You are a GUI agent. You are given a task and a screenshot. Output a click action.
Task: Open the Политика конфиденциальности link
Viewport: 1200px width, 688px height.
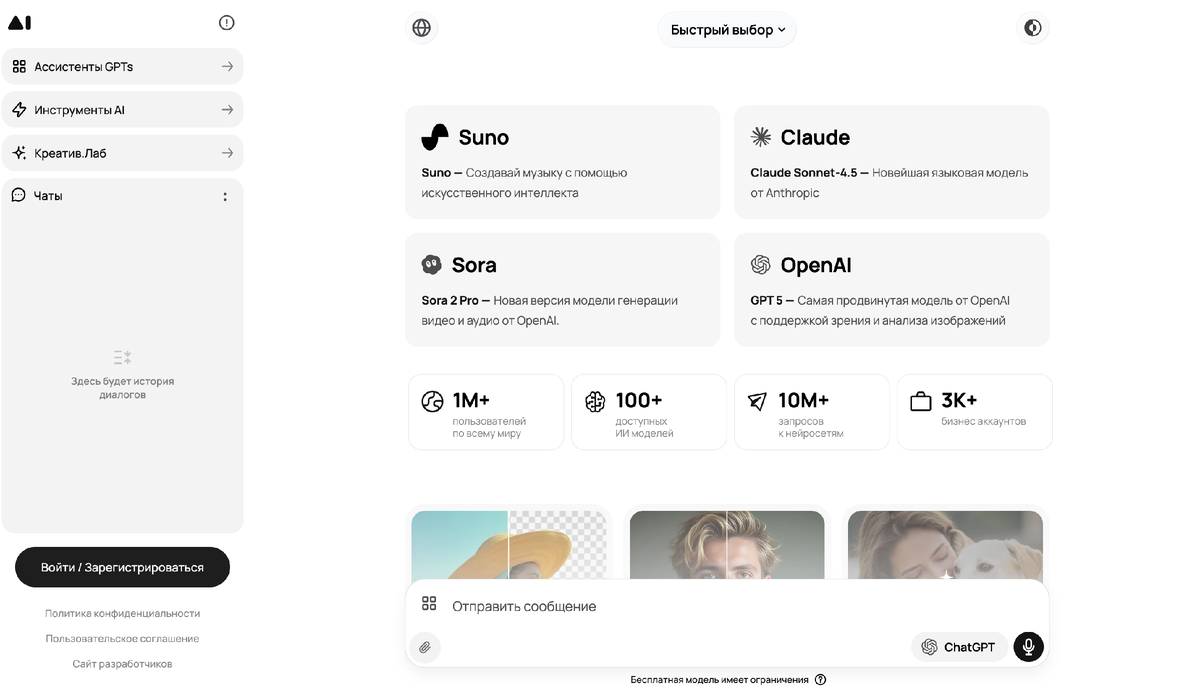pyautogui.click(x=123, y=613)
